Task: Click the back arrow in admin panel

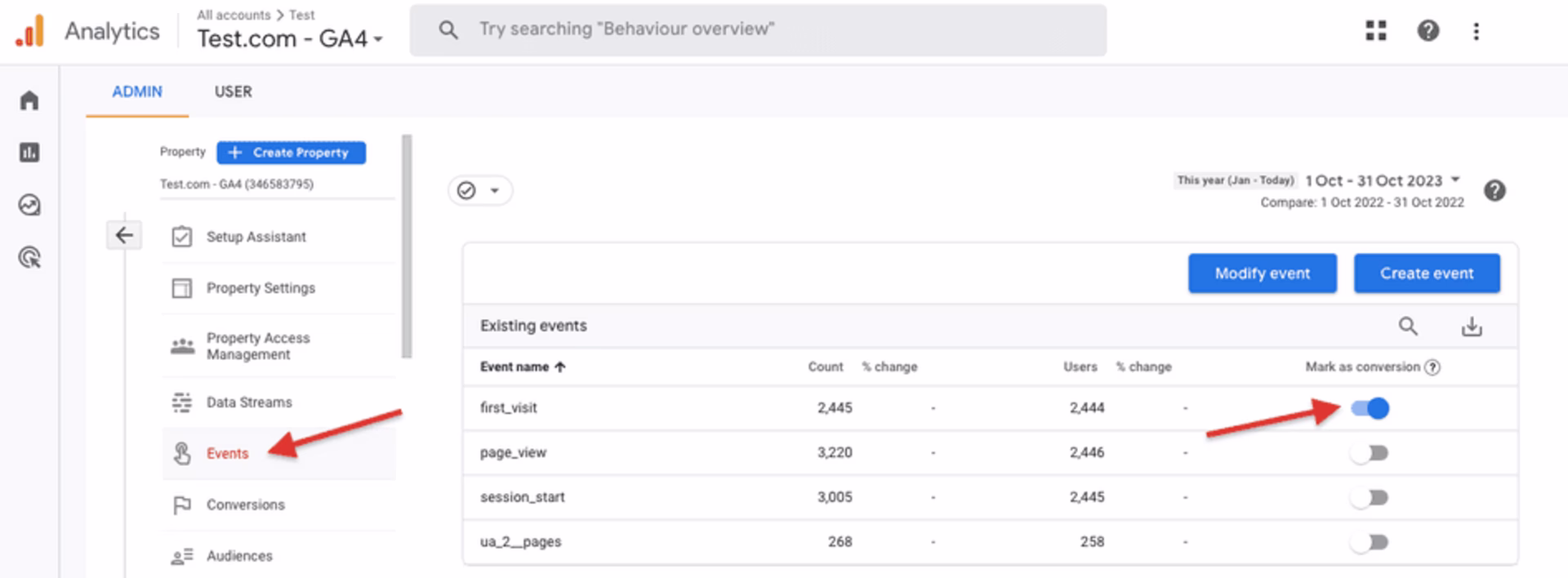Action: tap(124, 236)
